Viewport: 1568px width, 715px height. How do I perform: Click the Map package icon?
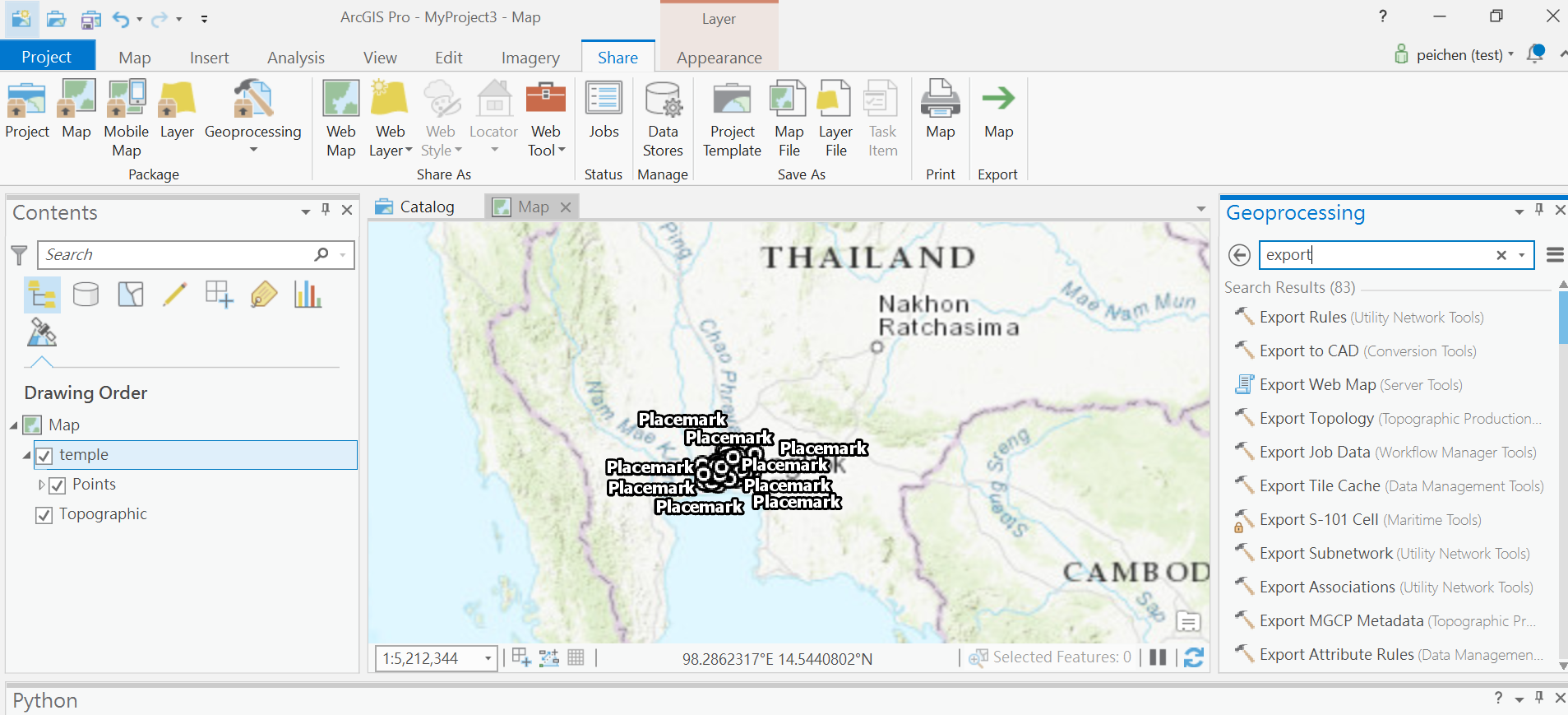76,100
